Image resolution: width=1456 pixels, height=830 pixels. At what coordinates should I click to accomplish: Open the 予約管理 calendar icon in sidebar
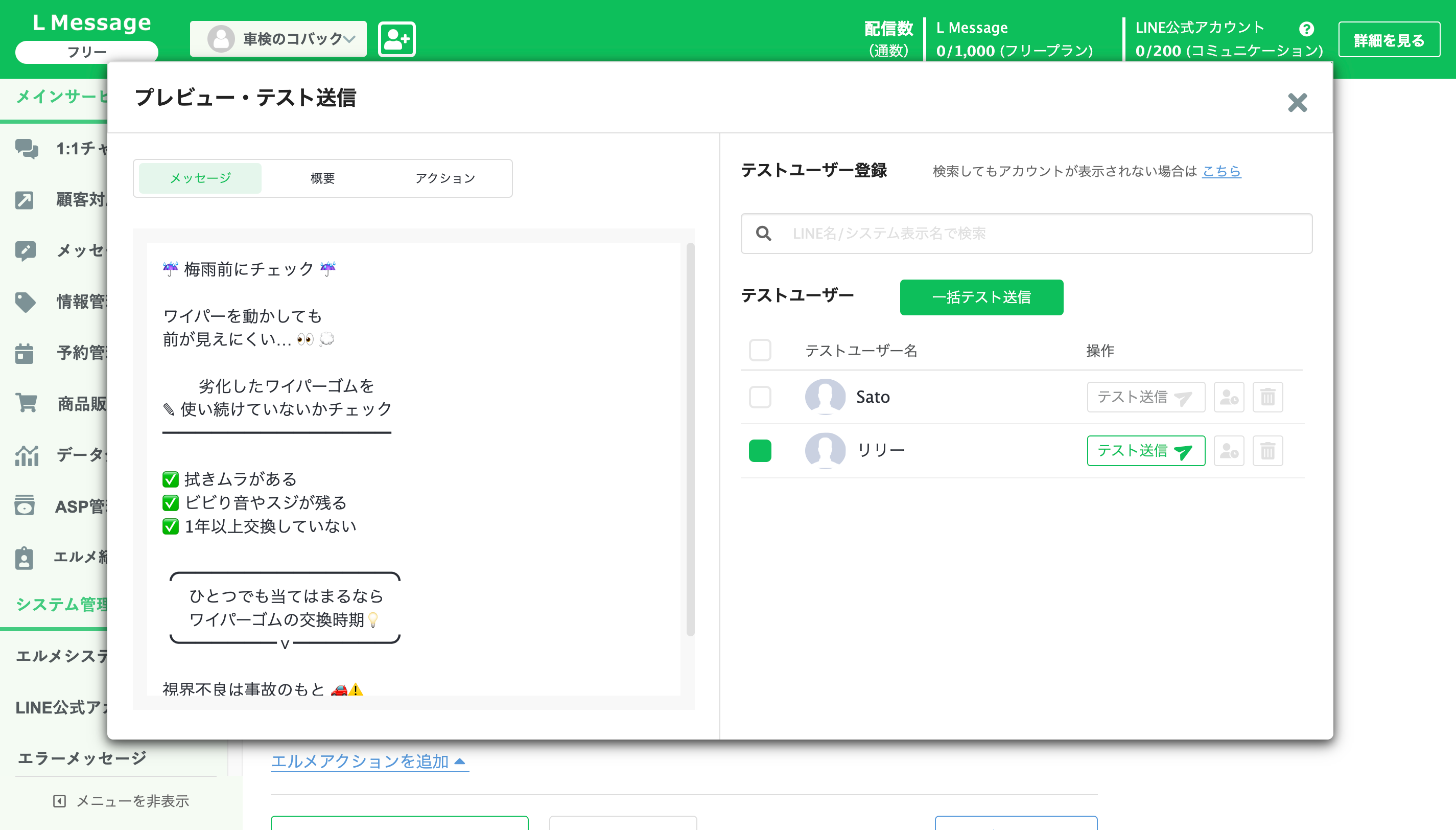tap(25, 353)
